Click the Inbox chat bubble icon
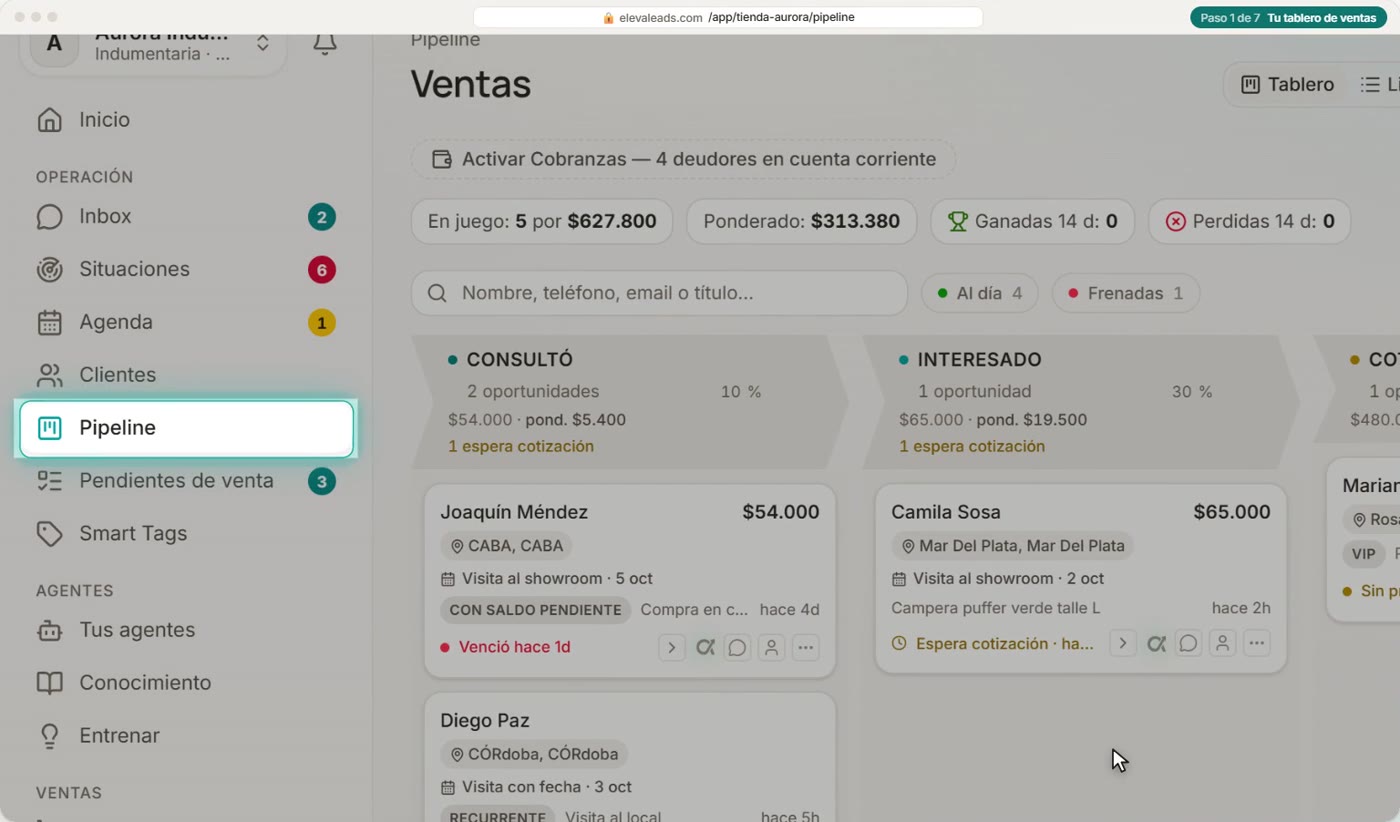 coord(49,217)
